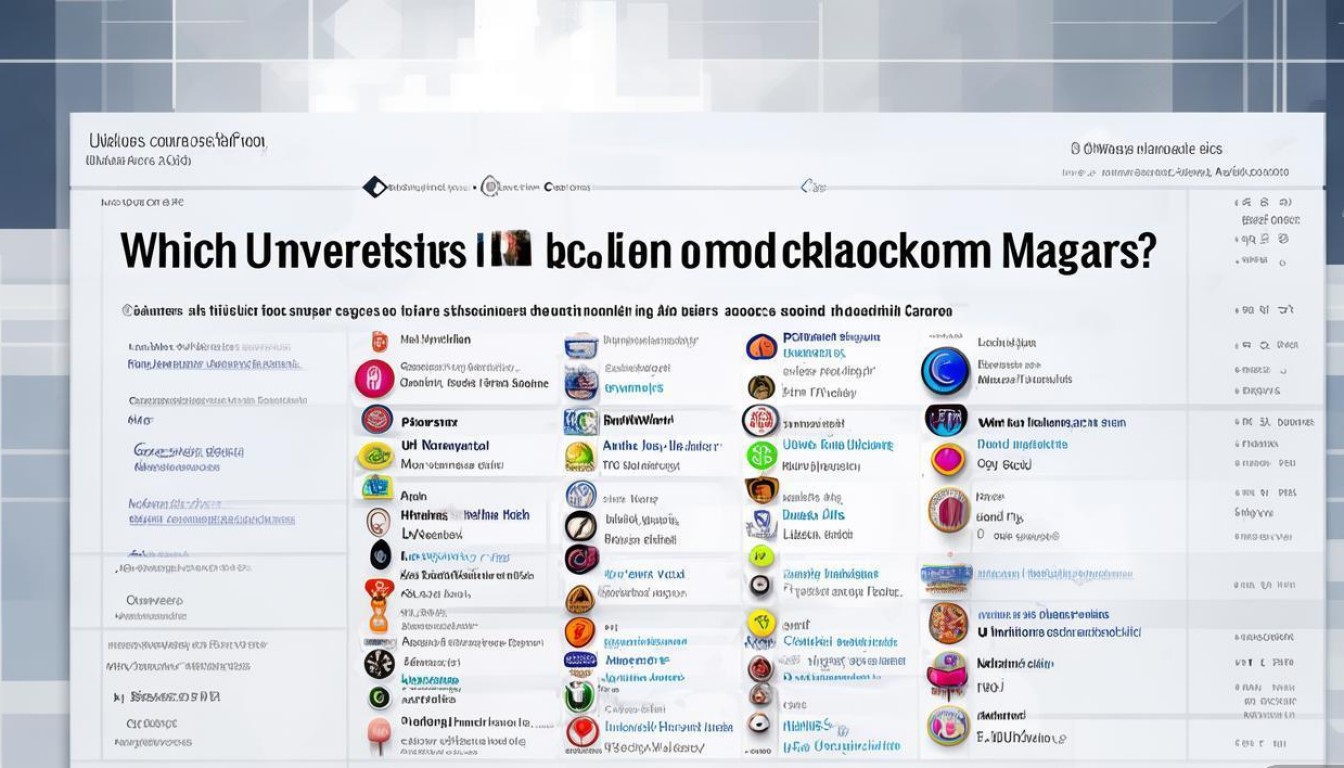Select the faint tab at right of navigation bar
The image size is (1344, 768).
[813, 187]
